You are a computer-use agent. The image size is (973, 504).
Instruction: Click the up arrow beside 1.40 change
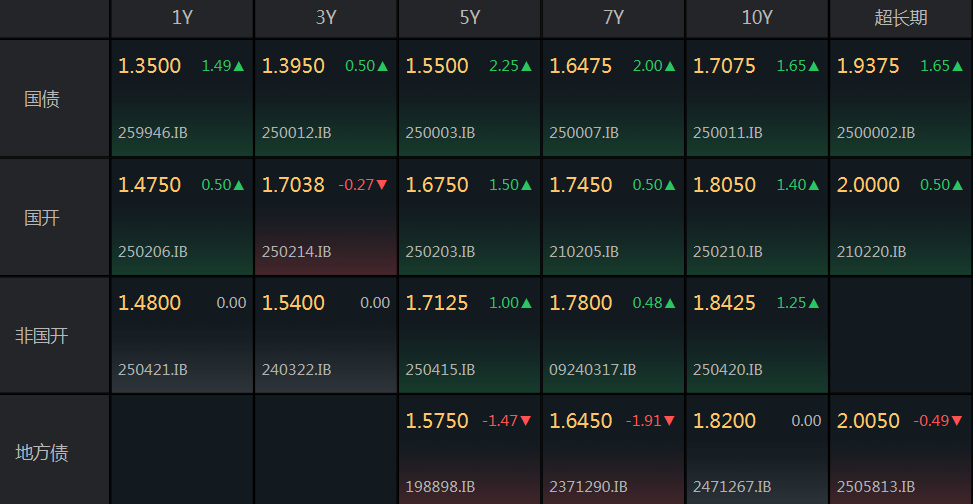[x=814, y=185]
